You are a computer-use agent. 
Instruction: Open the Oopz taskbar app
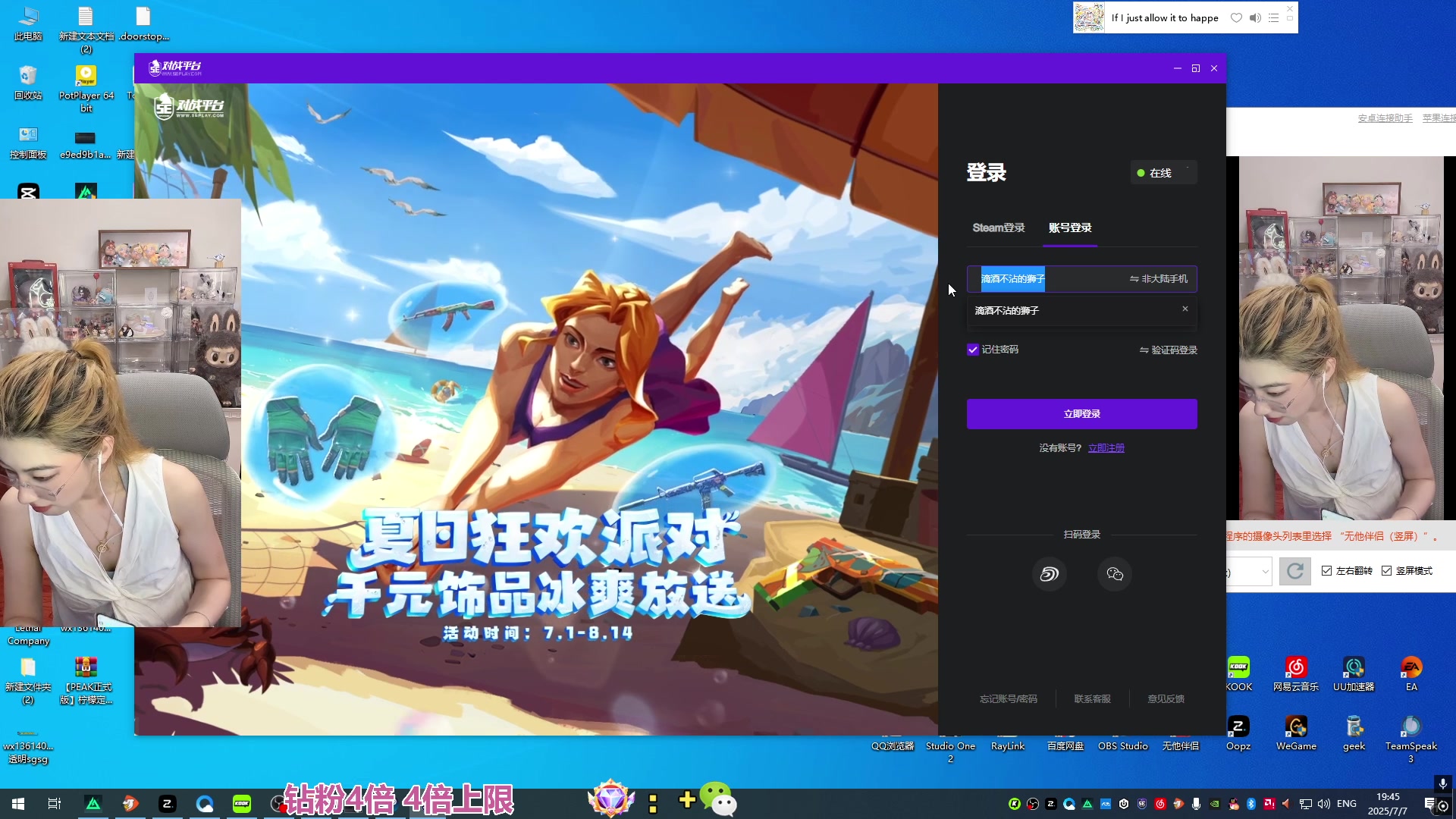[167, 804]
